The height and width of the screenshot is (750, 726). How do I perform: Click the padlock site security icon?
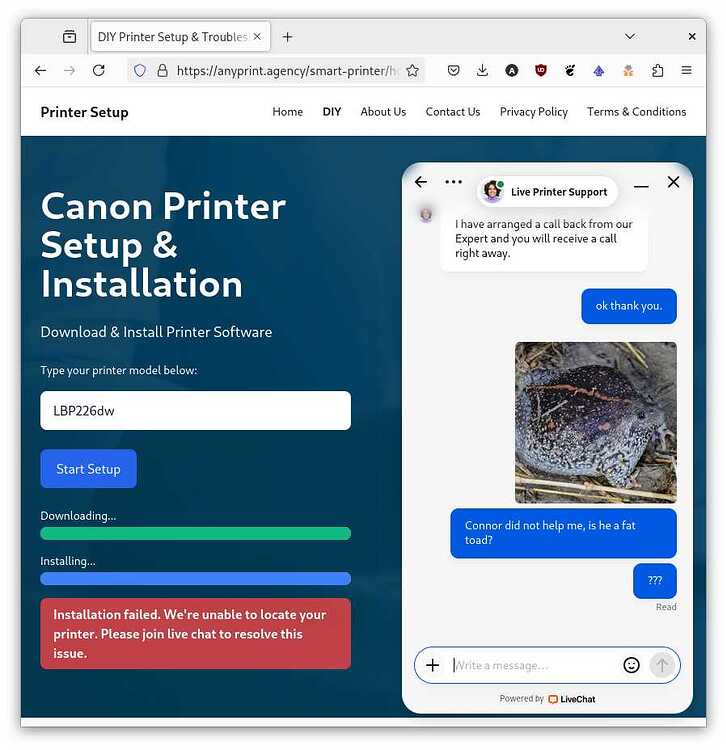click(x=163, y=71)
